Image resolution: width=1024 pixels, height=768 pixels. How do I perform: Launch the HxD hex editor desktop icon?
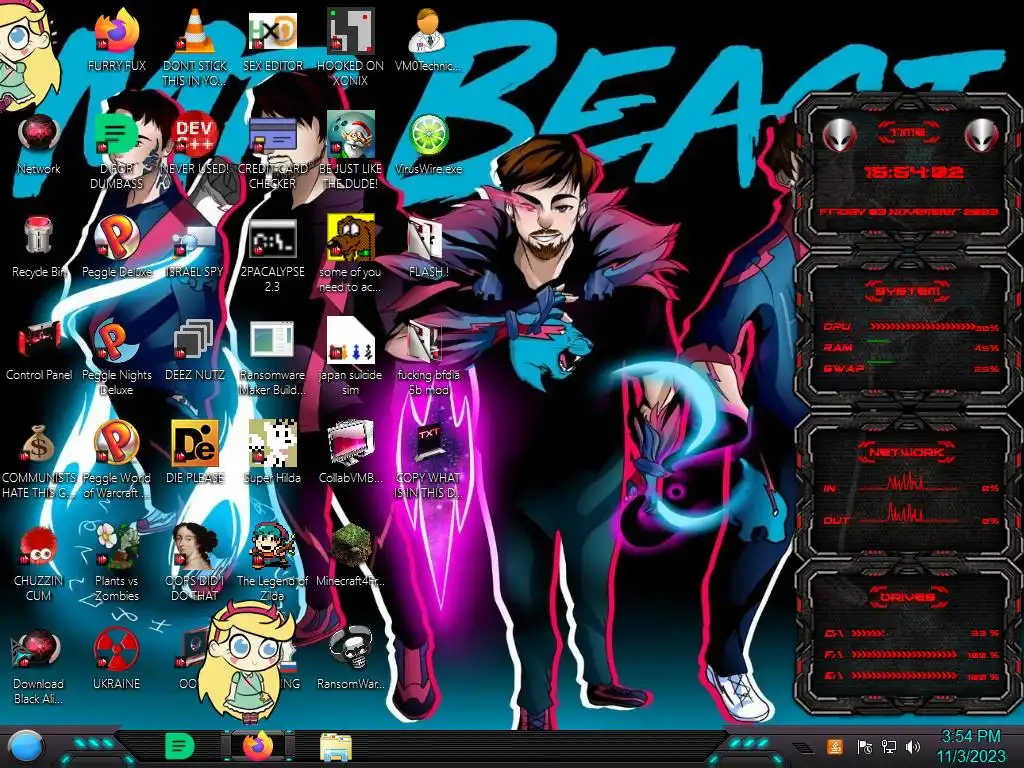click(272, 31)
